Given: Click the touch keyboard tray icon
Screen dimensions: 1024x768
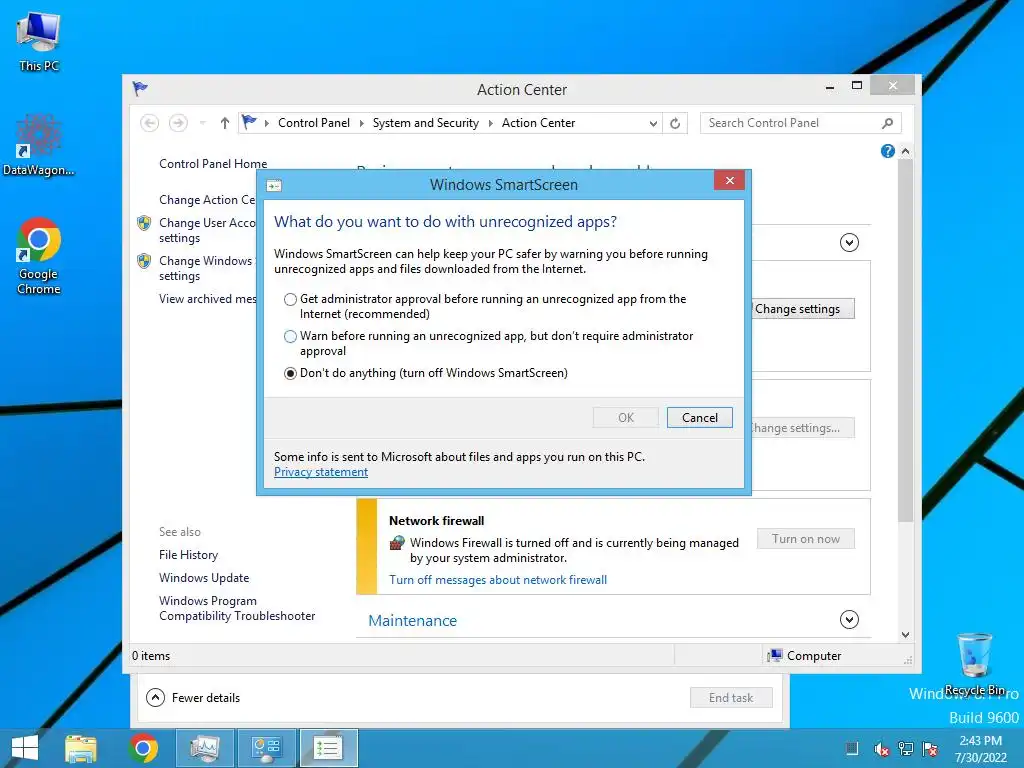Looking at the screenshot, I should (x=852, y=749).
